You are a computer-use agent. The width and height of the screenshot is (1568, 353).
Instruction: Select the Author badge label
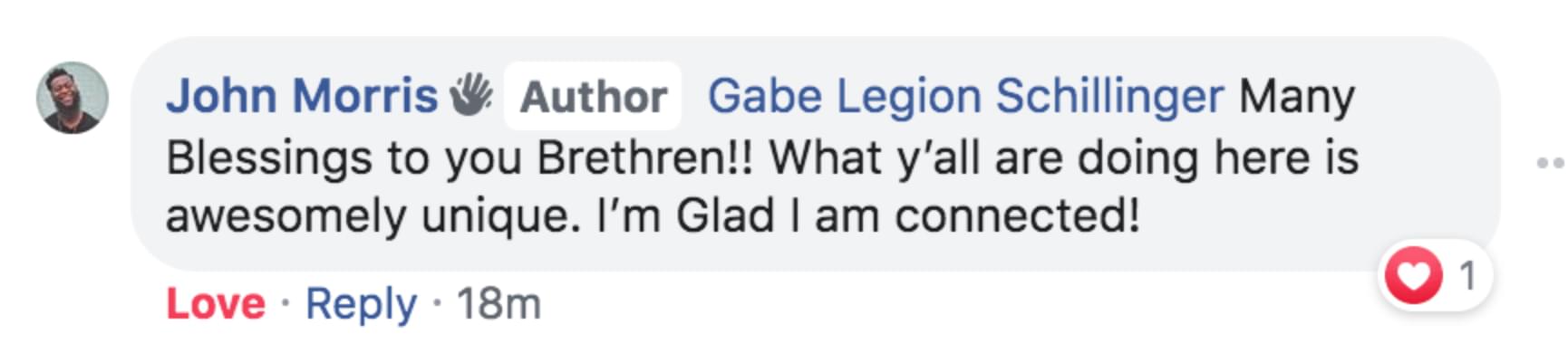(593, 97)
